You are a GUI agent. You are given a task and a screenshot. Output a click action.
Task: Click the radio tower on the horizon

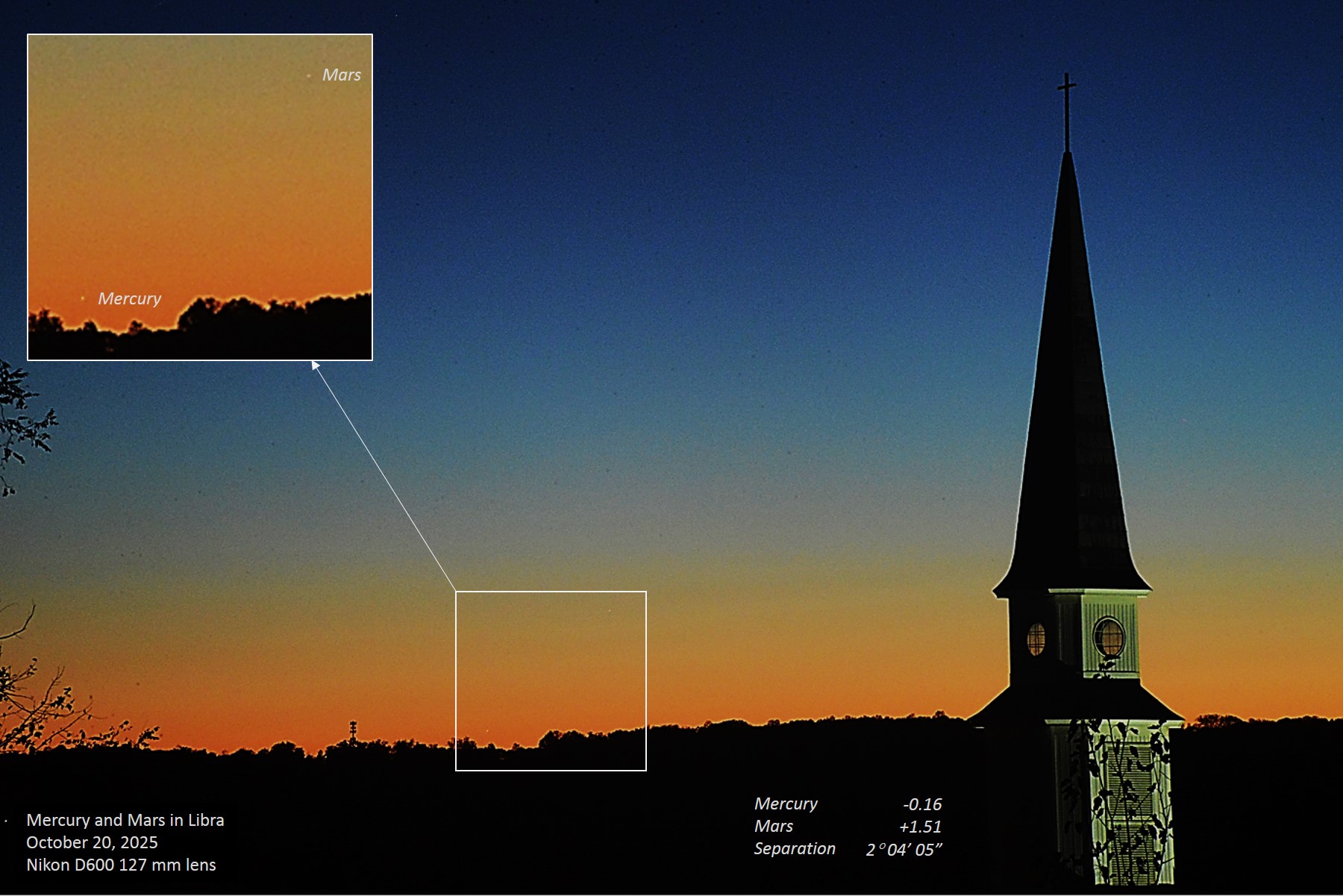[x=353, y=730]
